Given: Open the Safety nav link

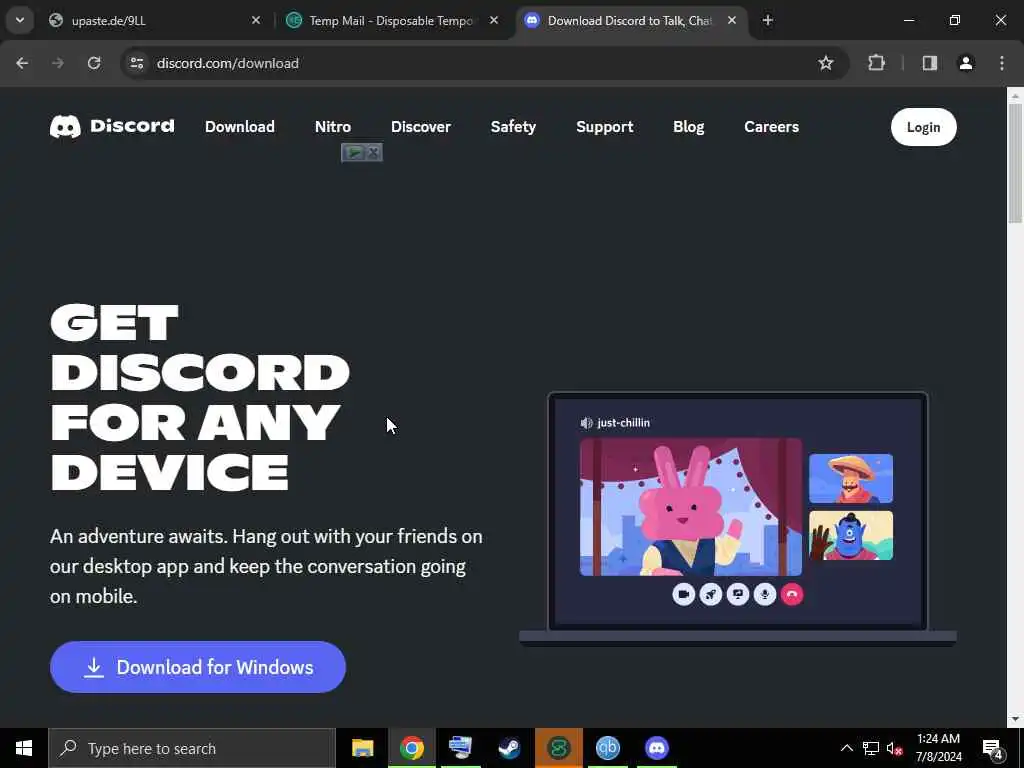Looking at the screenshot, I should click(513, 127).
